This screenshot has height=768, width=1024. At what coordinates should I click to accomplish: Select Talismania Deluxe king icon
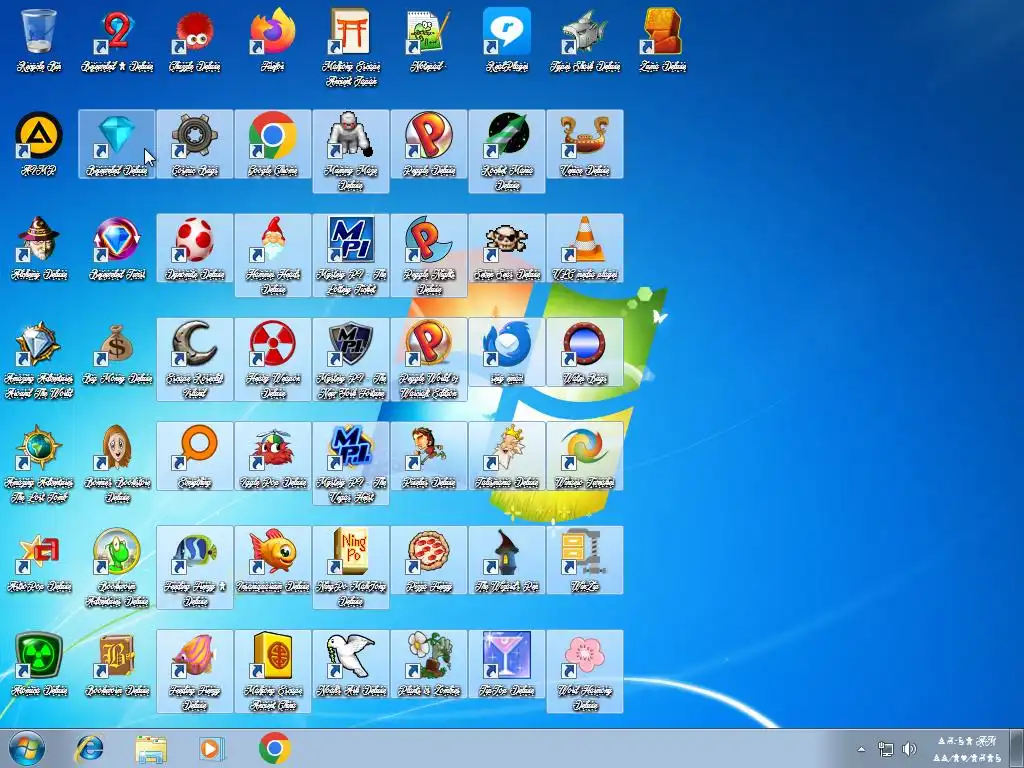[507, 456]
